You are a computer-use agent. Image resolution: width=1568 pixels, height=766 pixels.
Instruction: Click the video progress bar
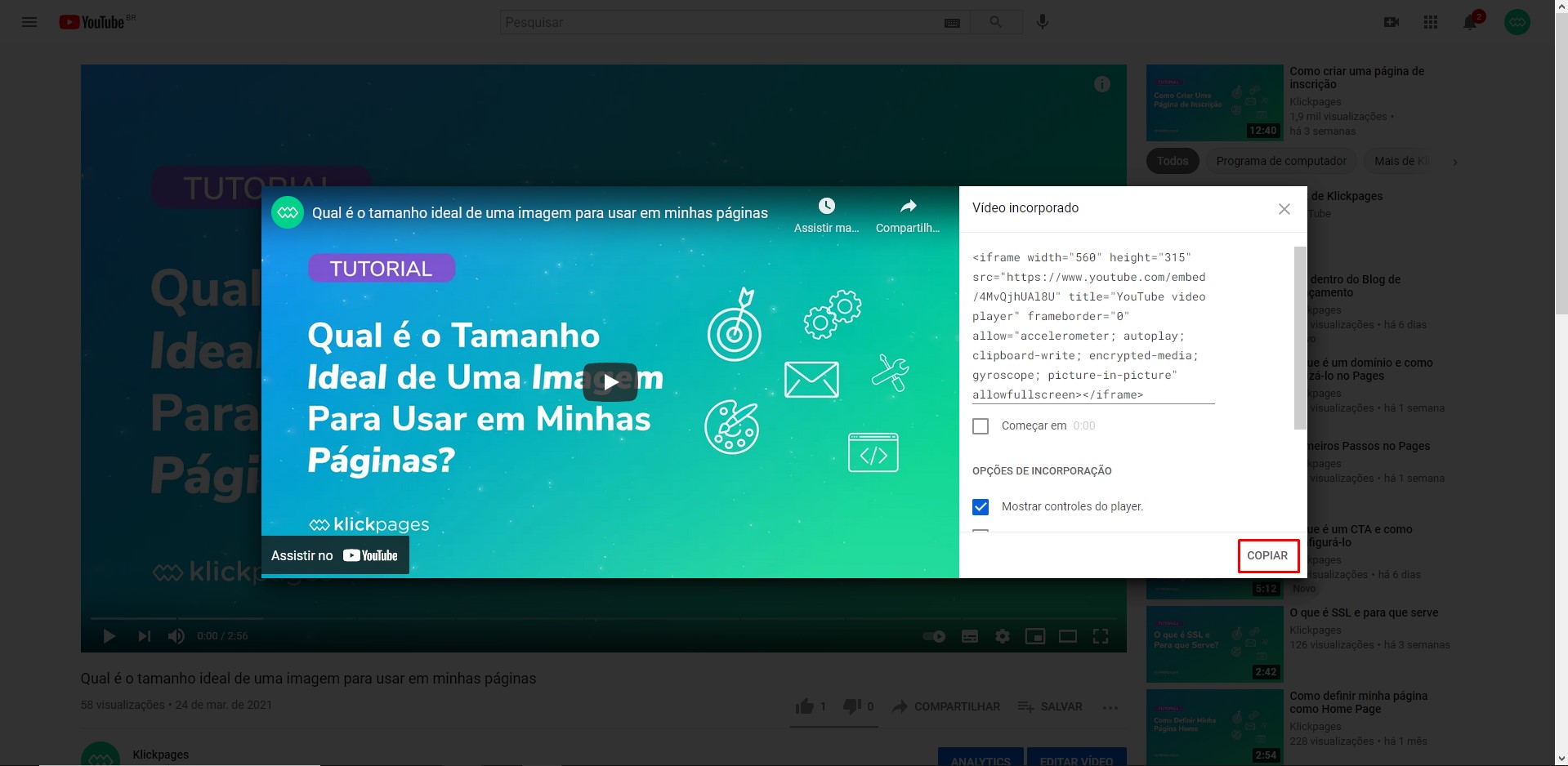tap(603, 617)
